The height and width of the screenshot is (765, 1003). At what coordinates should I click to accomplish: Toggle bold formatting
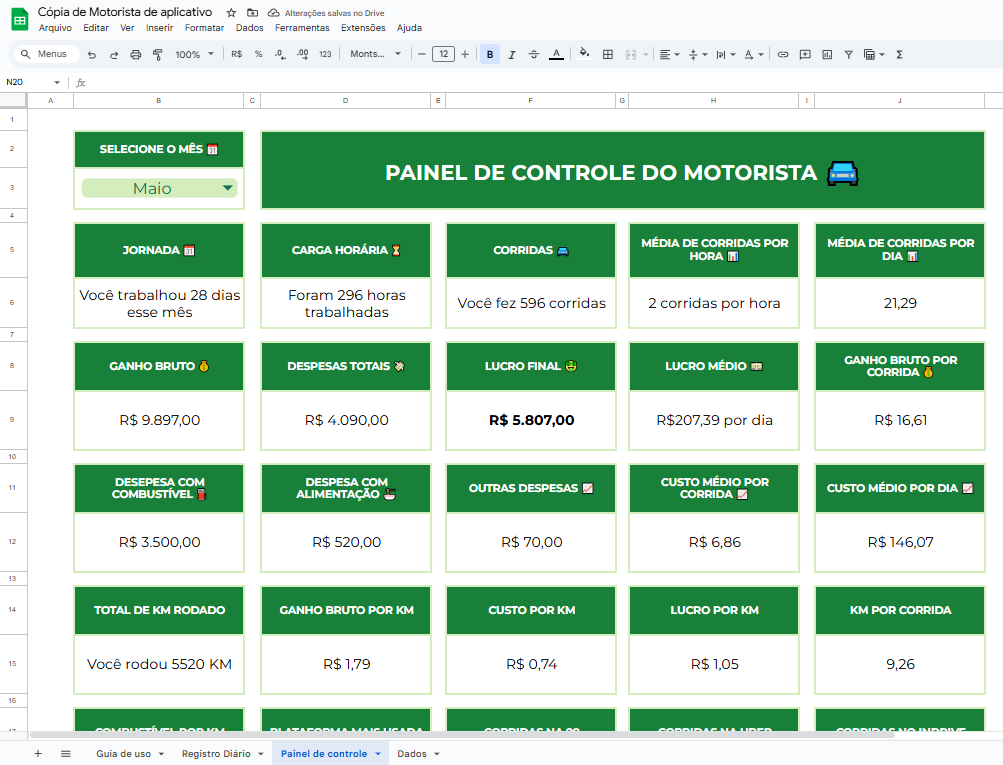point(489,54)
